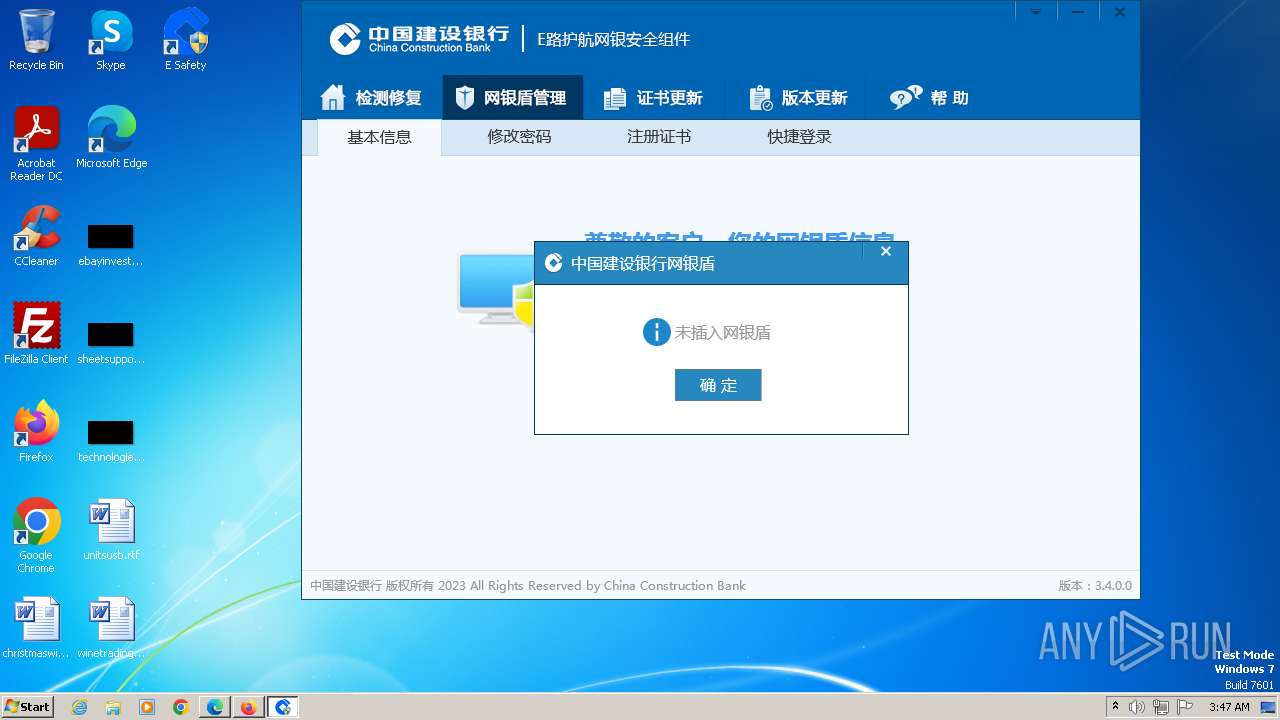Select the ebayinvest... desktop file
The height and width of the screenshot is (720, 1280).
[111, 245]
